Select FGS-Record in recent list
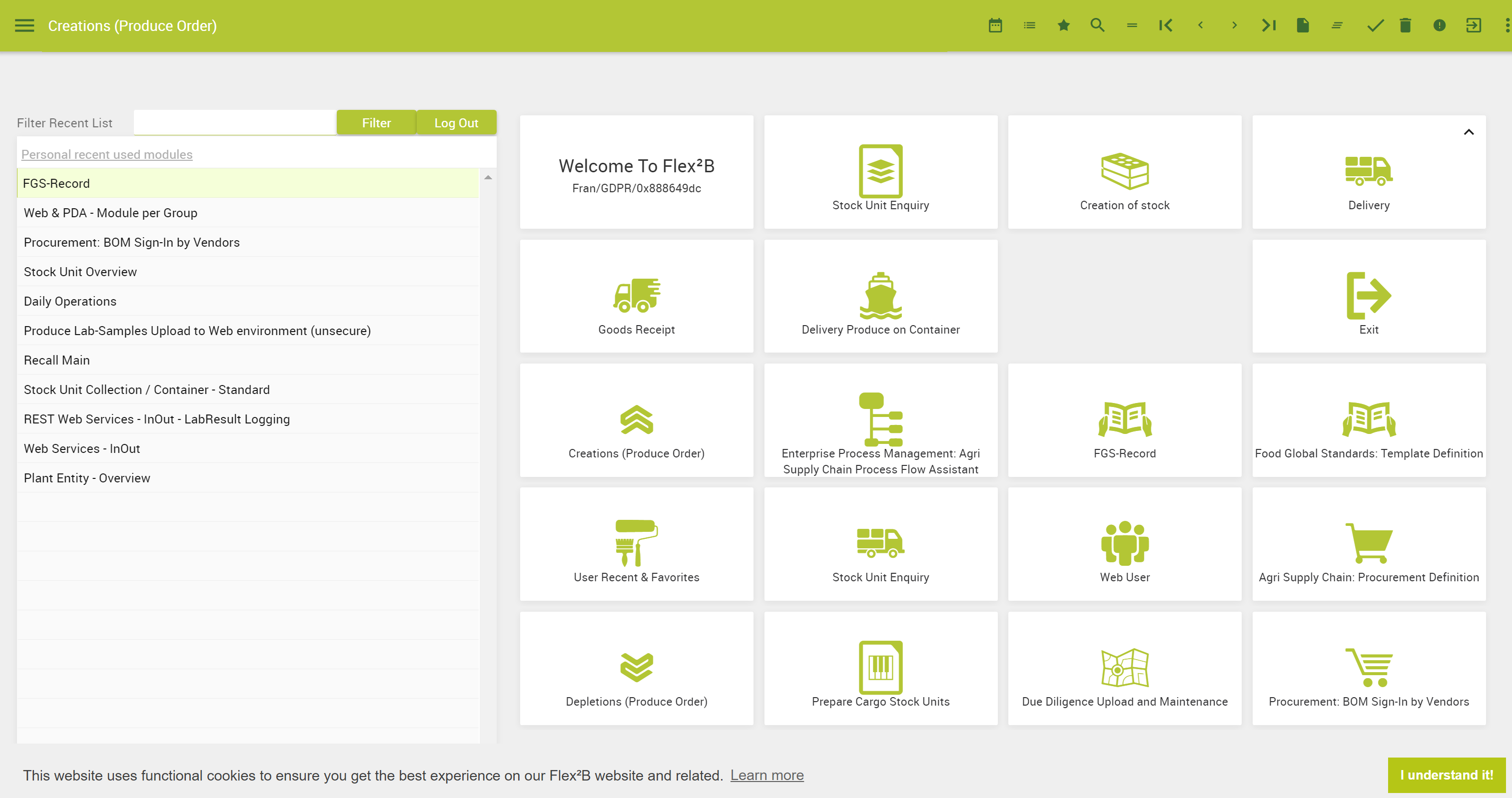The image size is (1512, 798). pos(248,183)
